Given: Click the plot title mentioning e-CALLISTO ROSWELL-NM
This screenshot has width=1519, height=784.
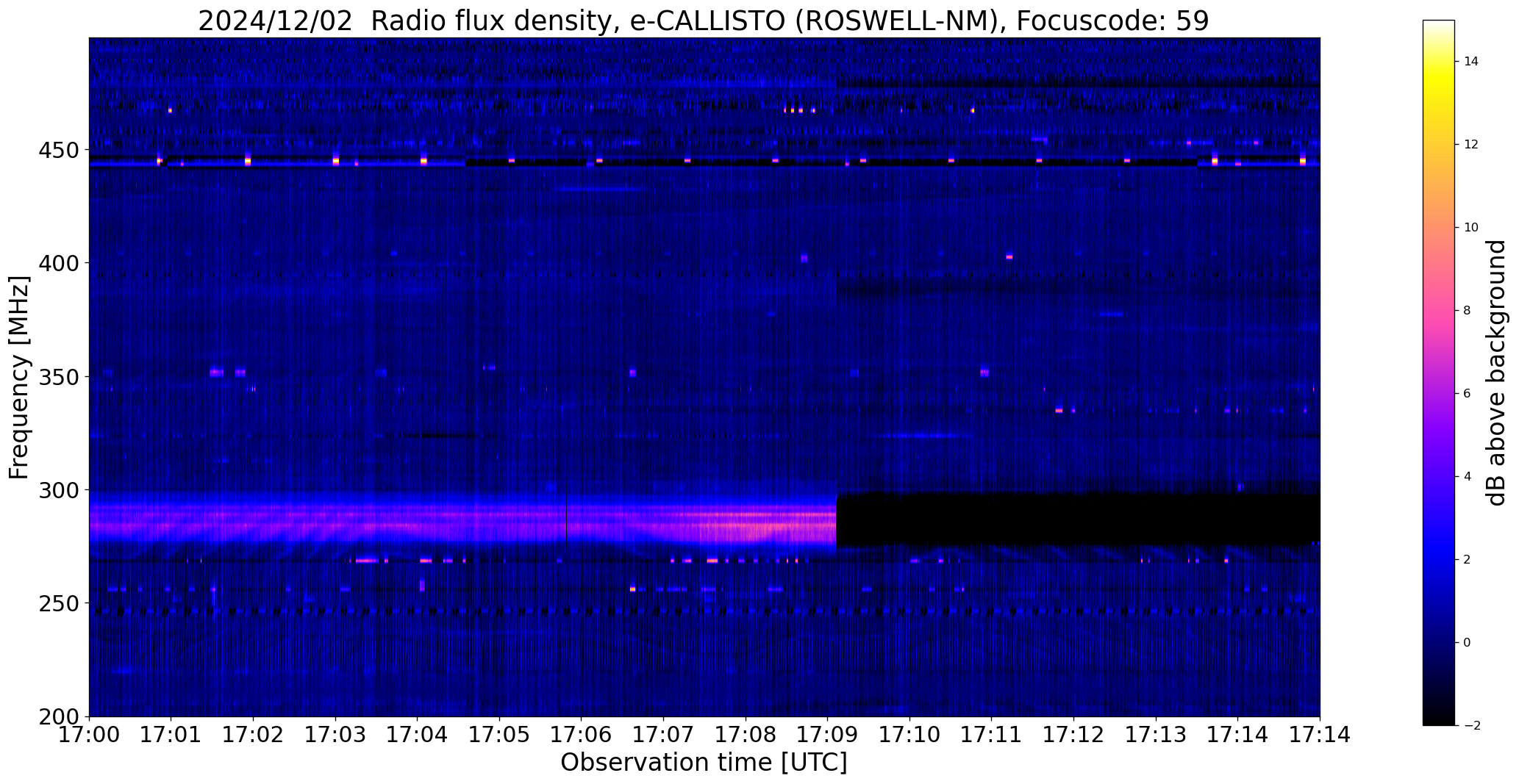Looking at the screenshot, I should (704, 21).
